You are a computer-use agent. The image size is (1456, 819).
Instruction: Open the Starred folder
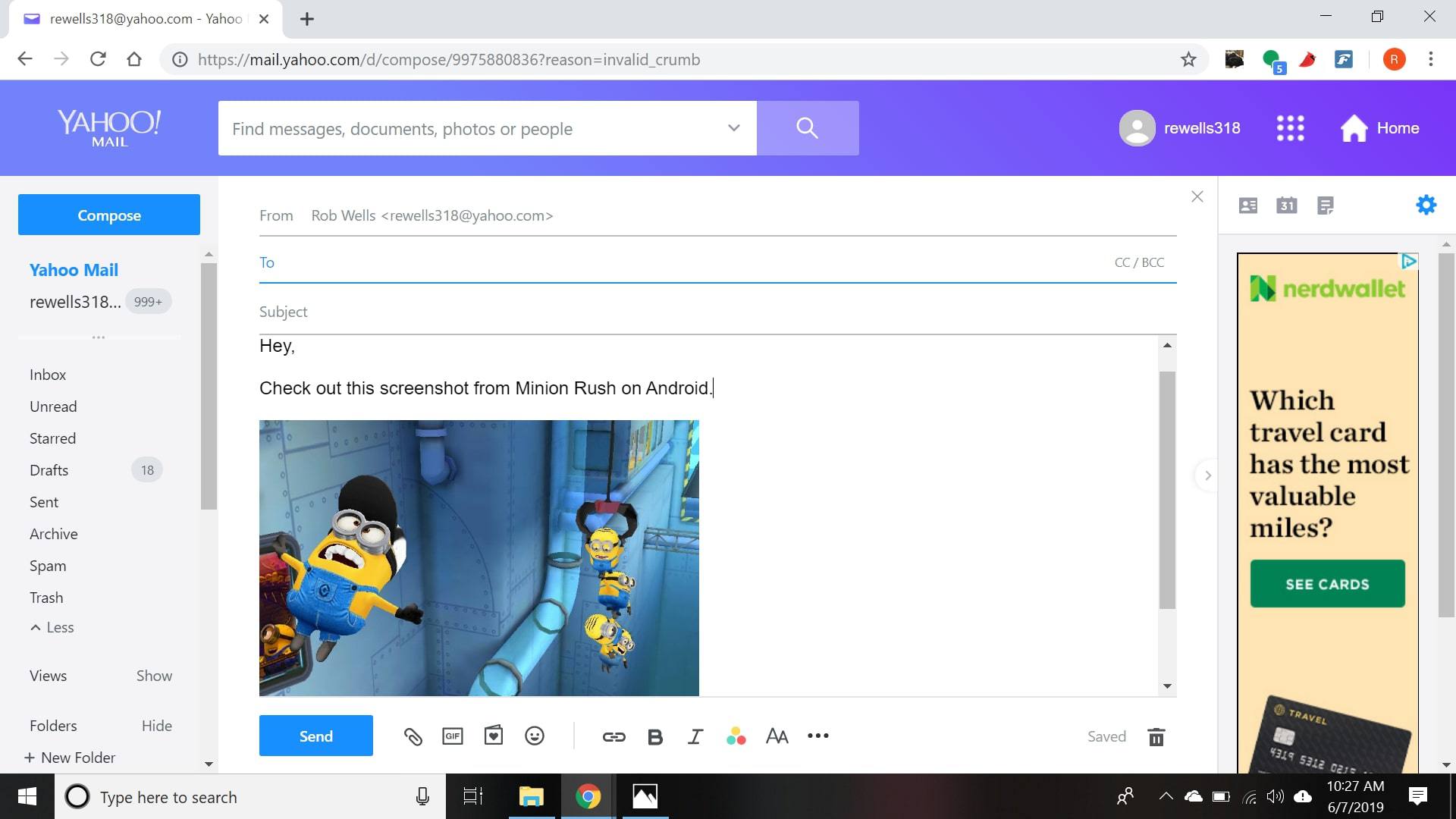point(52,438)
